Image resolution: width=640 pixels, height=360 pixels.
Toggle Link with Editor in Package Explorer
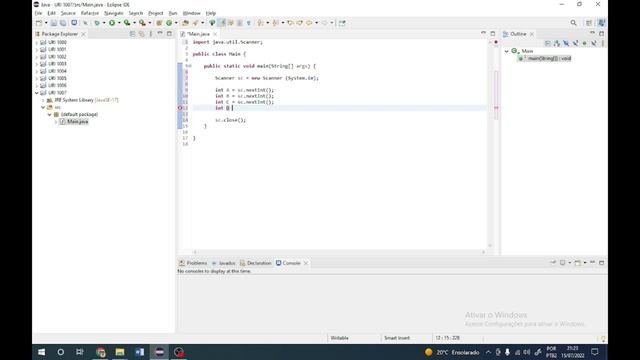coord(141,34)
